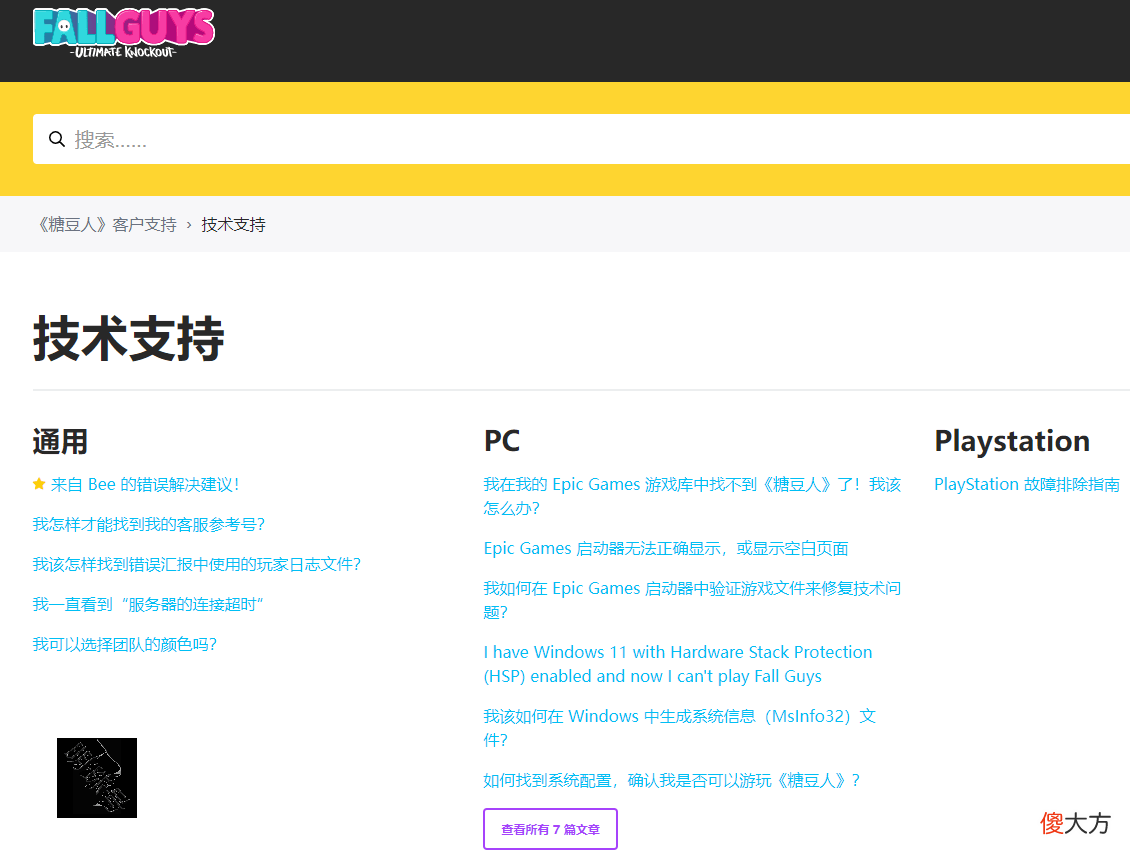Image resolution: width=1130 pixels, height=861 pixels.
Task: Select 技术支持 breadcrumb item
Action: pyautogui.click(x=233, y=225)
